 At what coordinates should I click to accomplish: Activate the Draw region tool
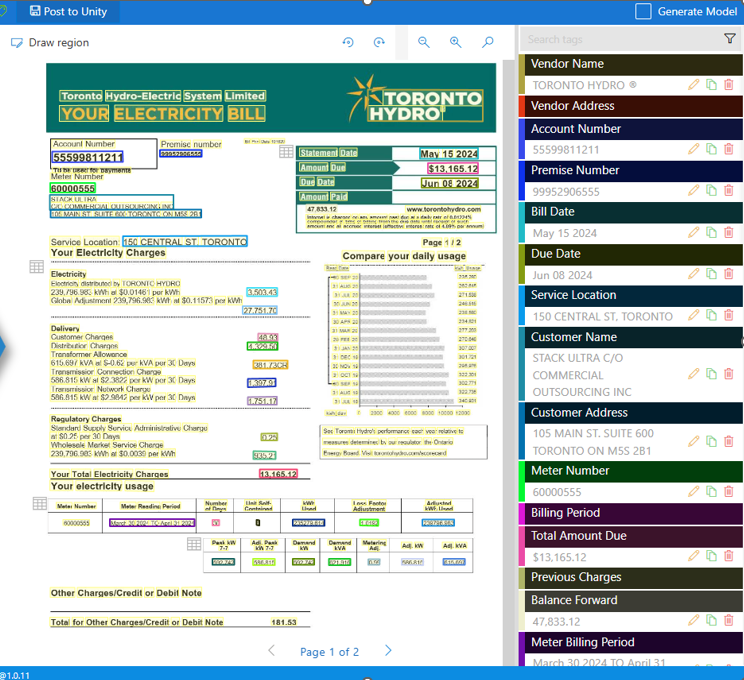(x=50, y=43)
